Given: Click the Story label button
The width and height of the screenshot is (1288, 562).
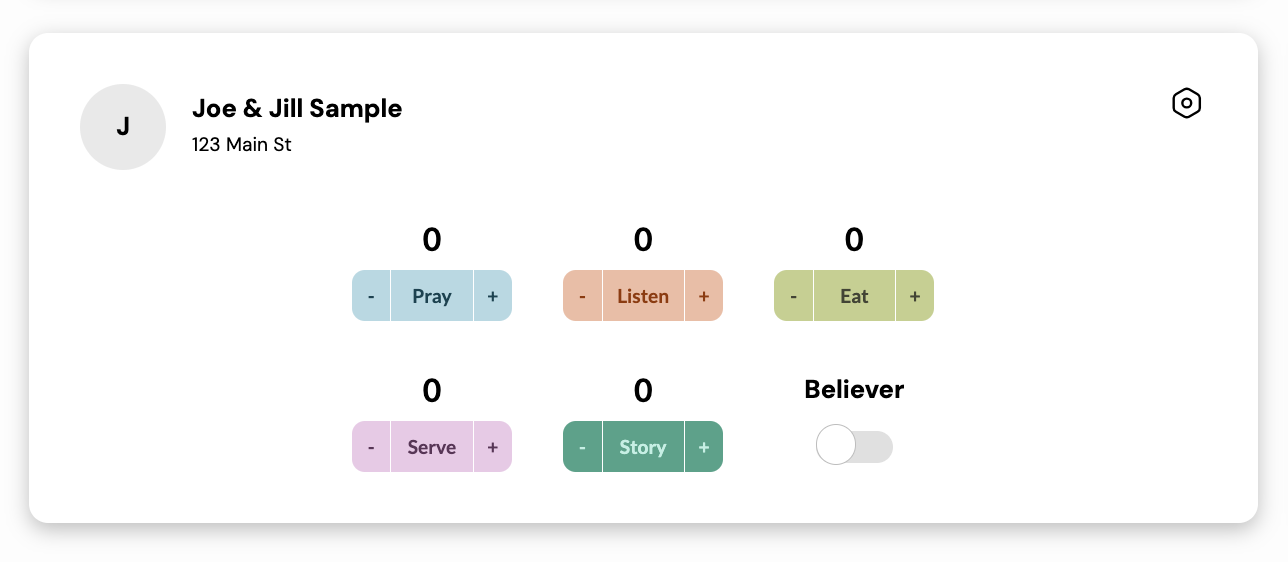Looking at the screenshot, I should tap(643, 447).
